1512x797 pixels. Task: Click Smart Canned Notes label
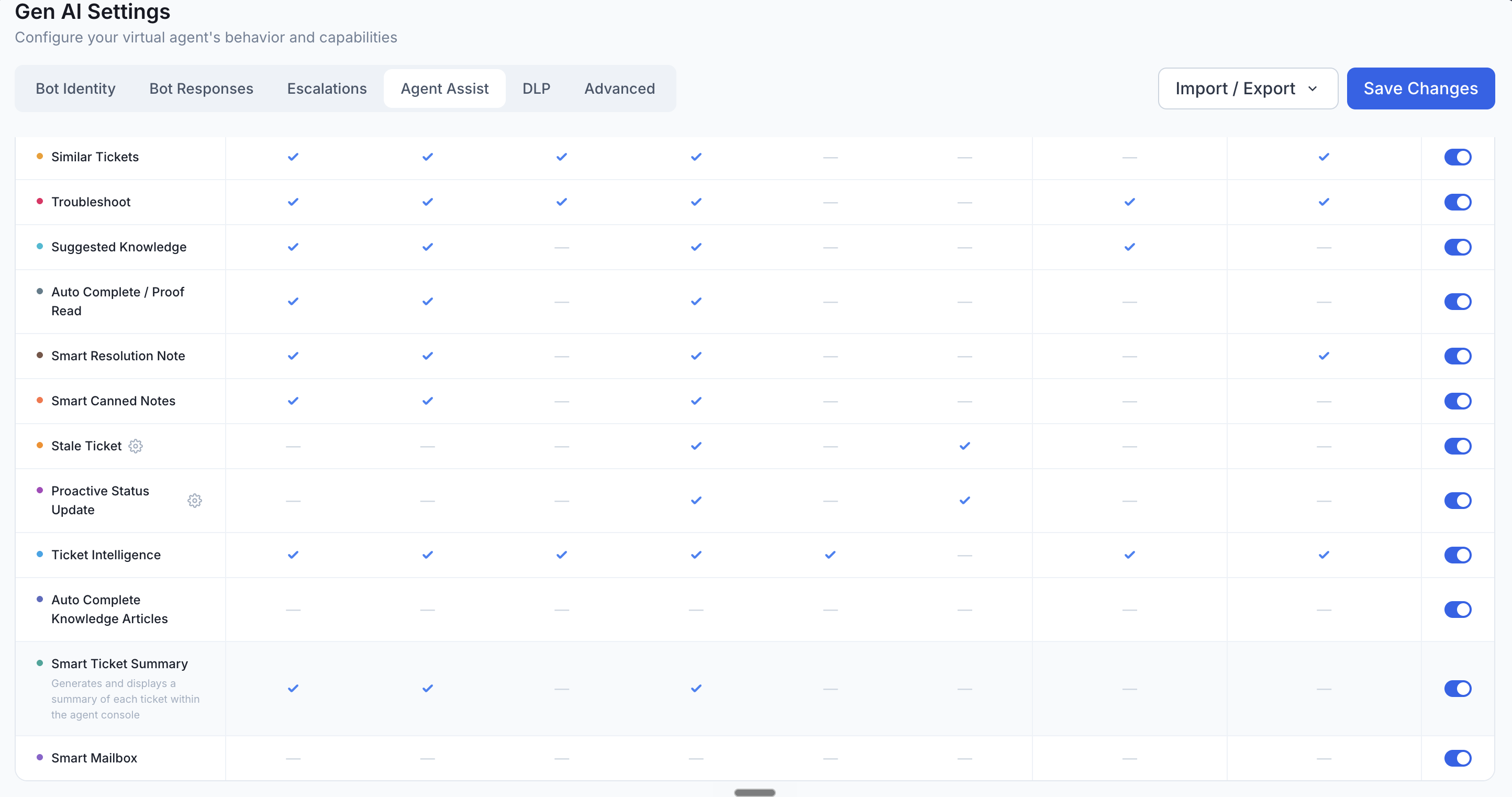pyautogui.click(x=113, y=401)
